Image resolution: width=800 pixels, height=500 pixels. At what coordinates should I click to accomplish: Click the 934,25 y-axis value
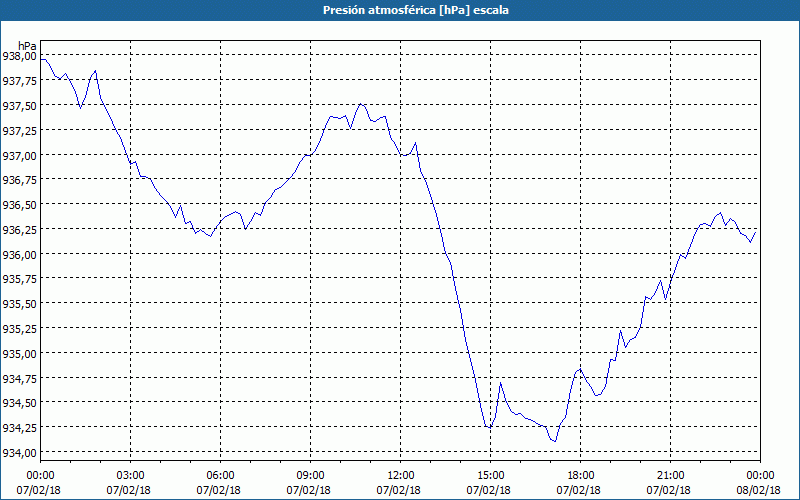coord(18,428)
